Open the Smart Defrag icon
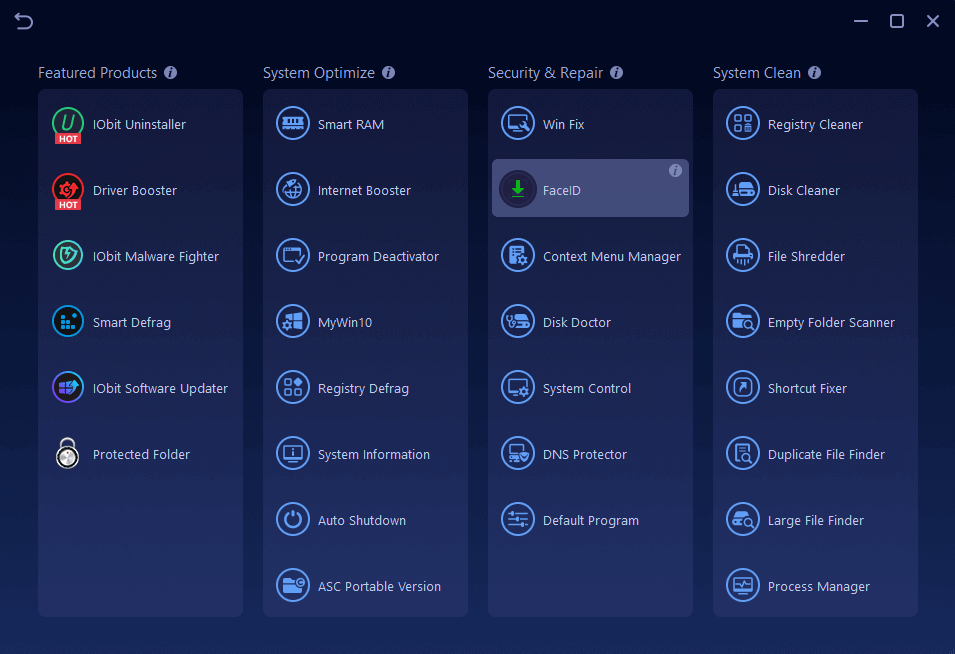Viewport: 955px width, 654px height. coord(68,322)
